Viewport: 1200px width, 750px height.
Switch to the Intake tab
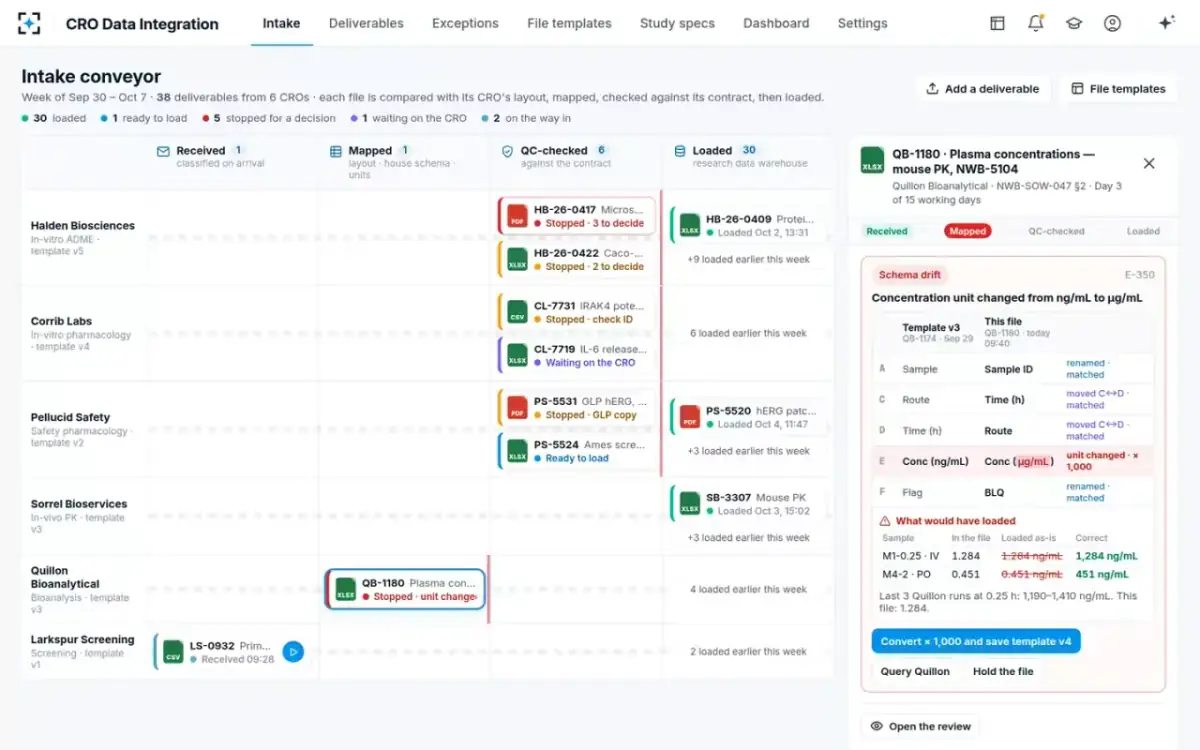[281, 23]
